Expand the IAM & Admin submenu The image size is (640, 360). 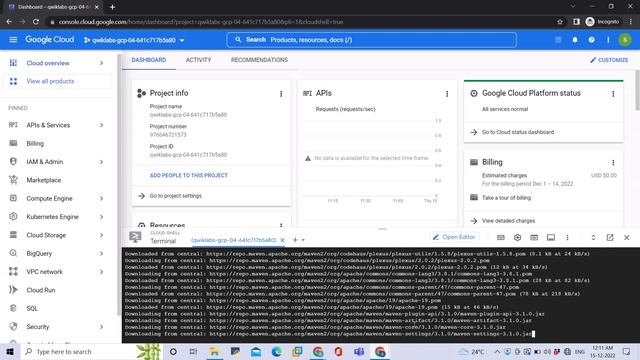point(102,162)
